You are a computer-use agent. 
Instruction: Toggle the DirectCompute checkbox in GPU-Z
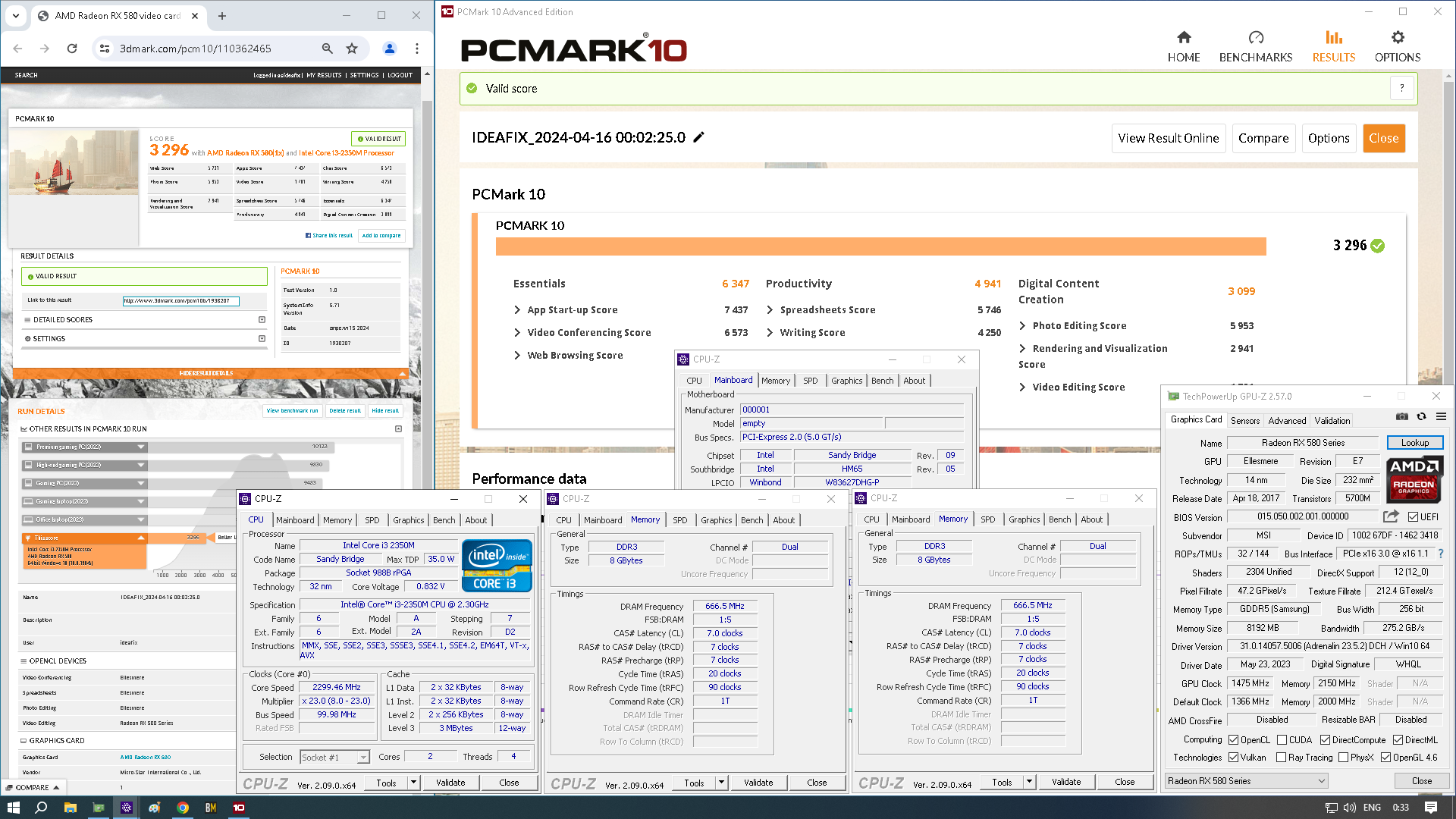click(x=1326, y=740)
